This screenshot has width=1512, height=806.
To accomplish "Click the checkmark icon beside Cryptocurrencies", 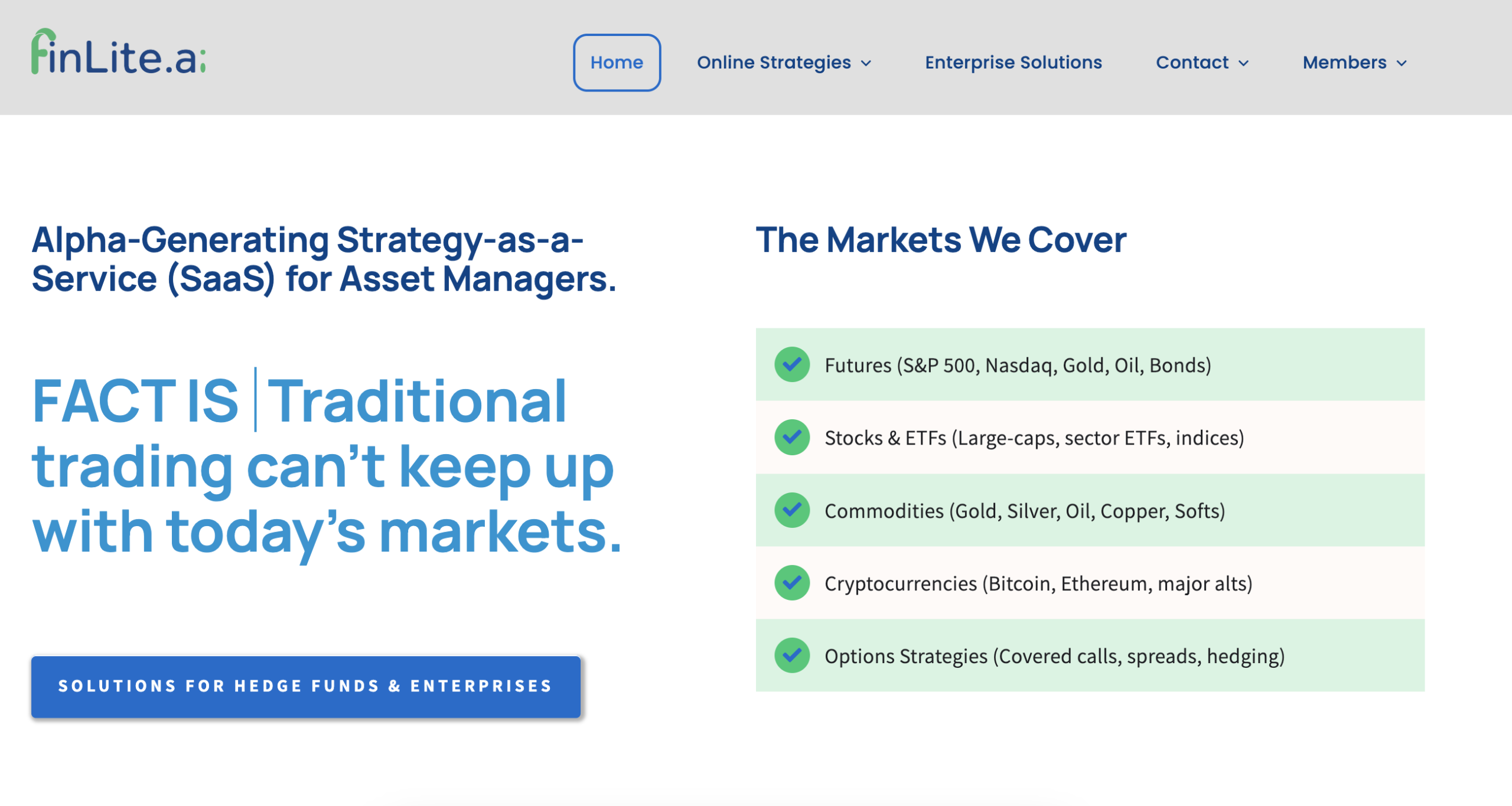I will point(791,583).
